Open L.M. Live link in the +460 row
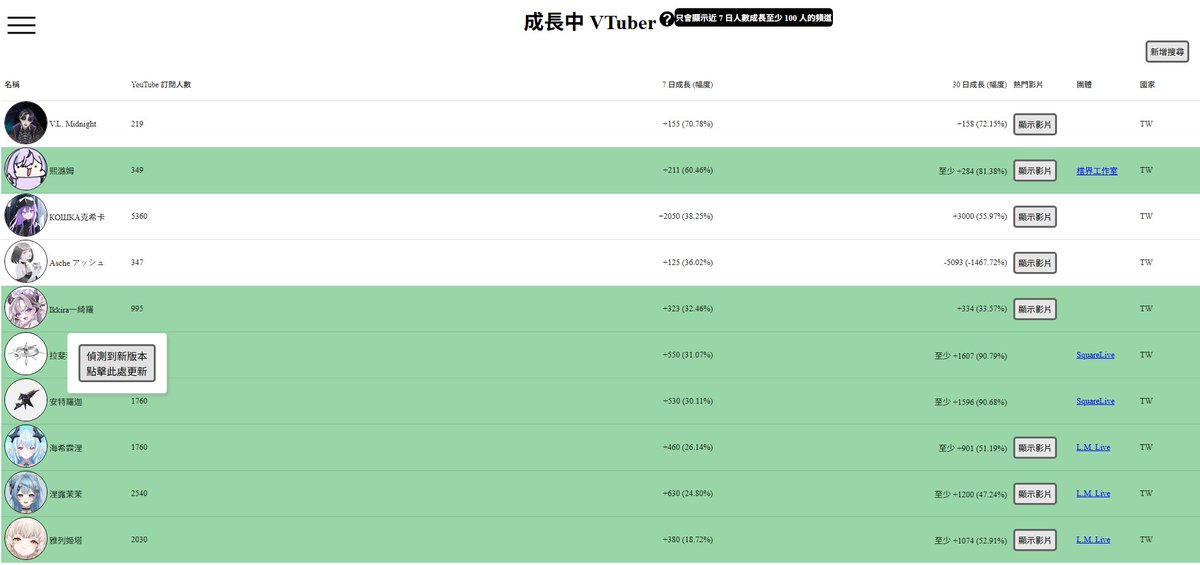This screenshot has width=1200, height=565. (1093, 447)
